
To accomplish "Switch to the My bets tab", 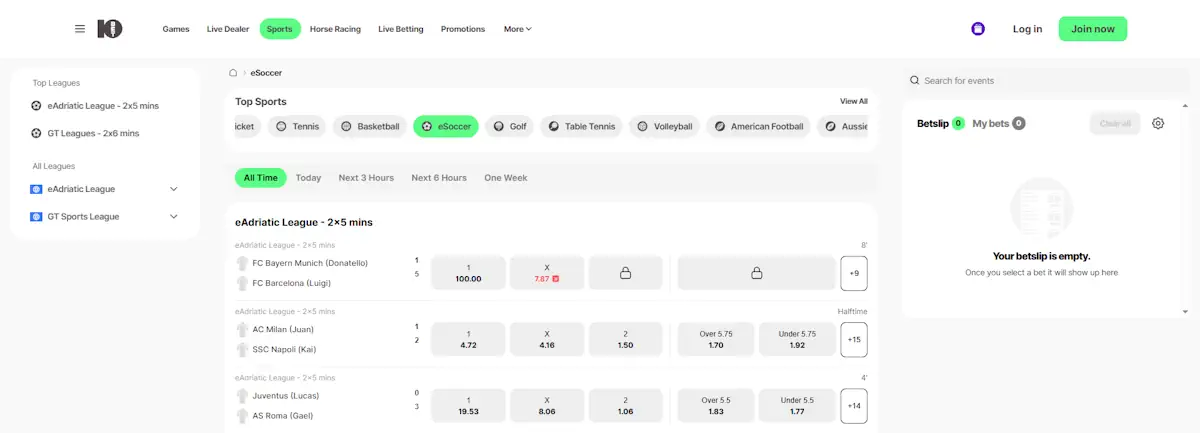I will click(998, 123).
